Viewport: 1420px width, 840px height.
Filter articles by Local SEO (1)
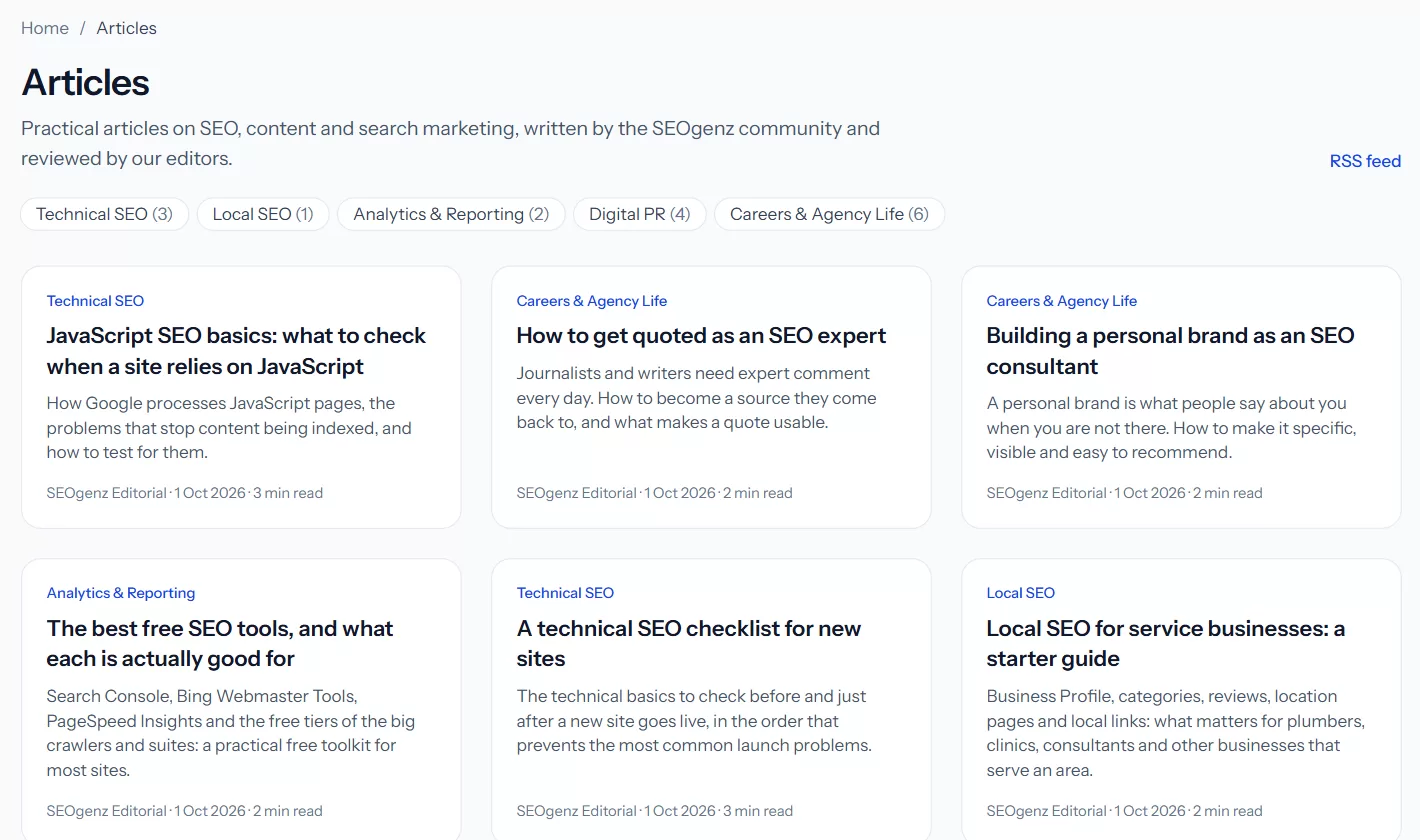pos(263,214)
